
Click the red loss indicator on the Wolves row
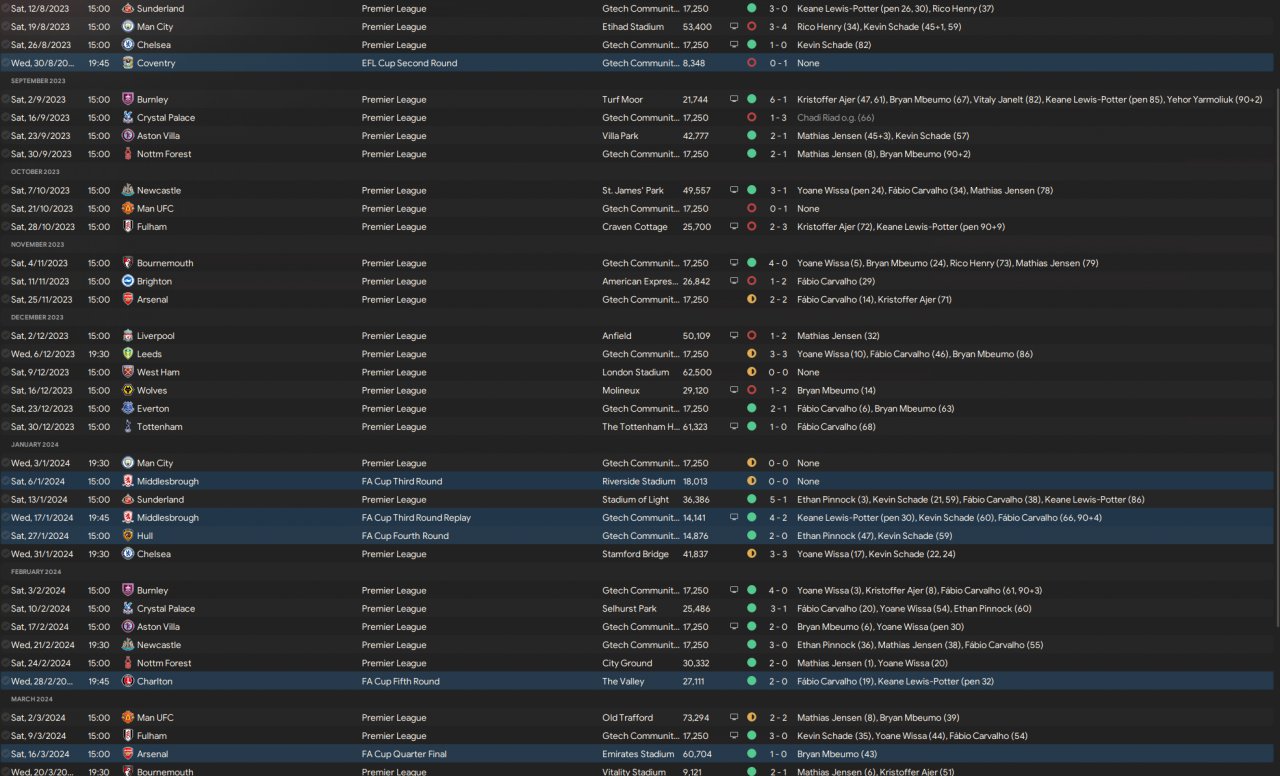coord(751,390)
